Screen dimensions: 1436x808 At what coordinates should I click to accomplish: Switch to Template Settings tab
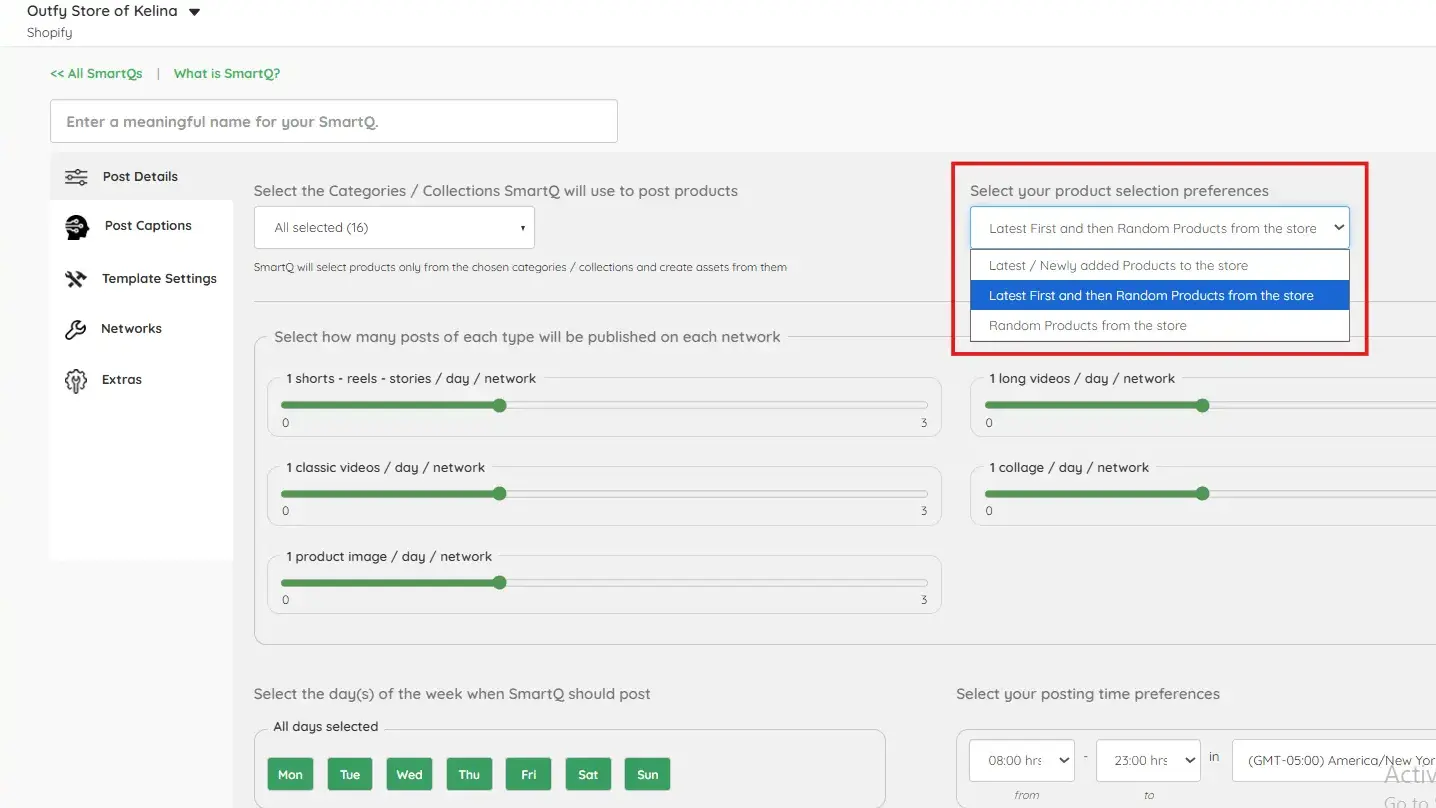(141, 279)
